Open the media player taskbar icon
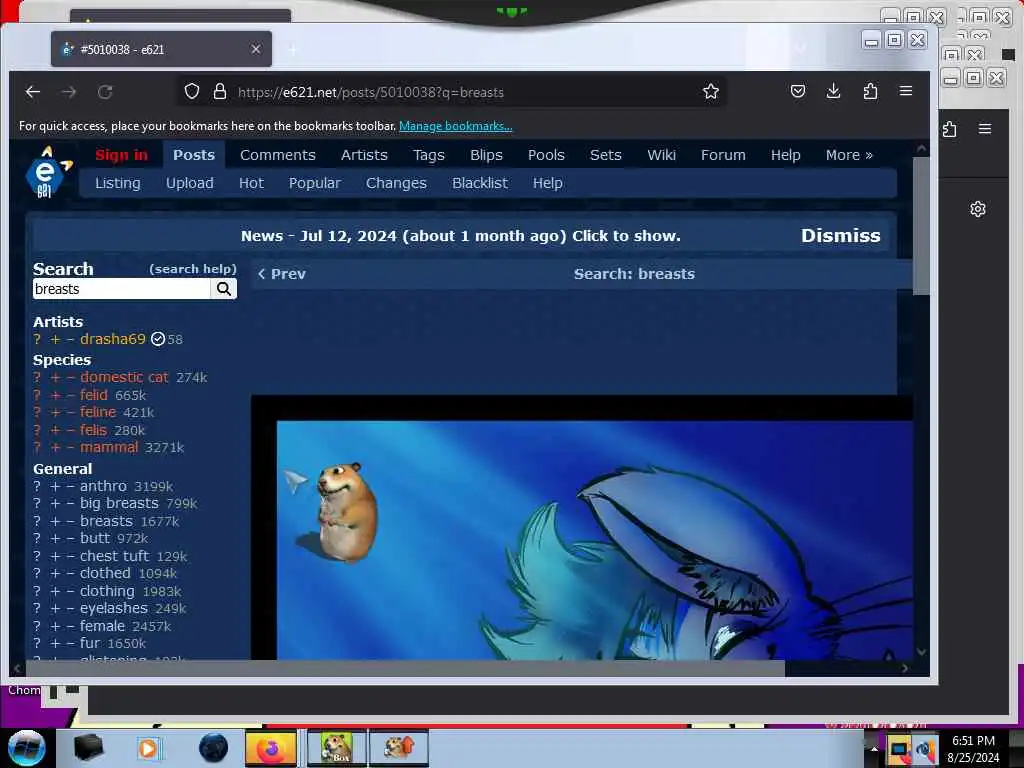The image size is (1024, 768). 148,748
